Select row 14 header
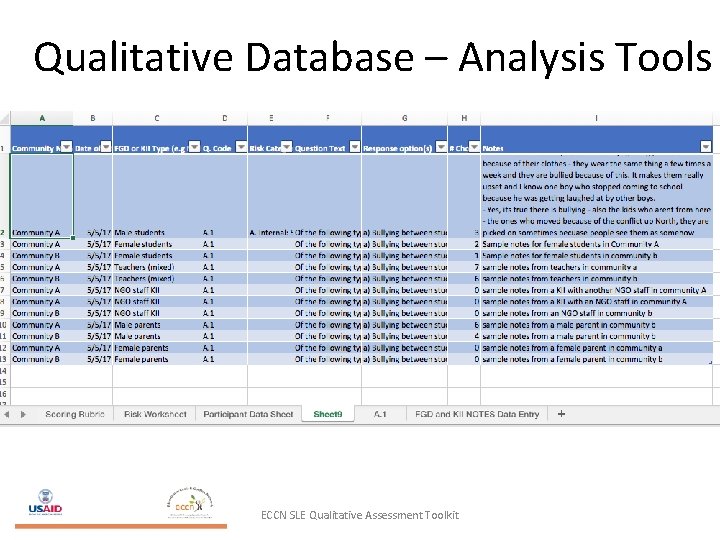 pyautogui.click(x=4, y=371)
